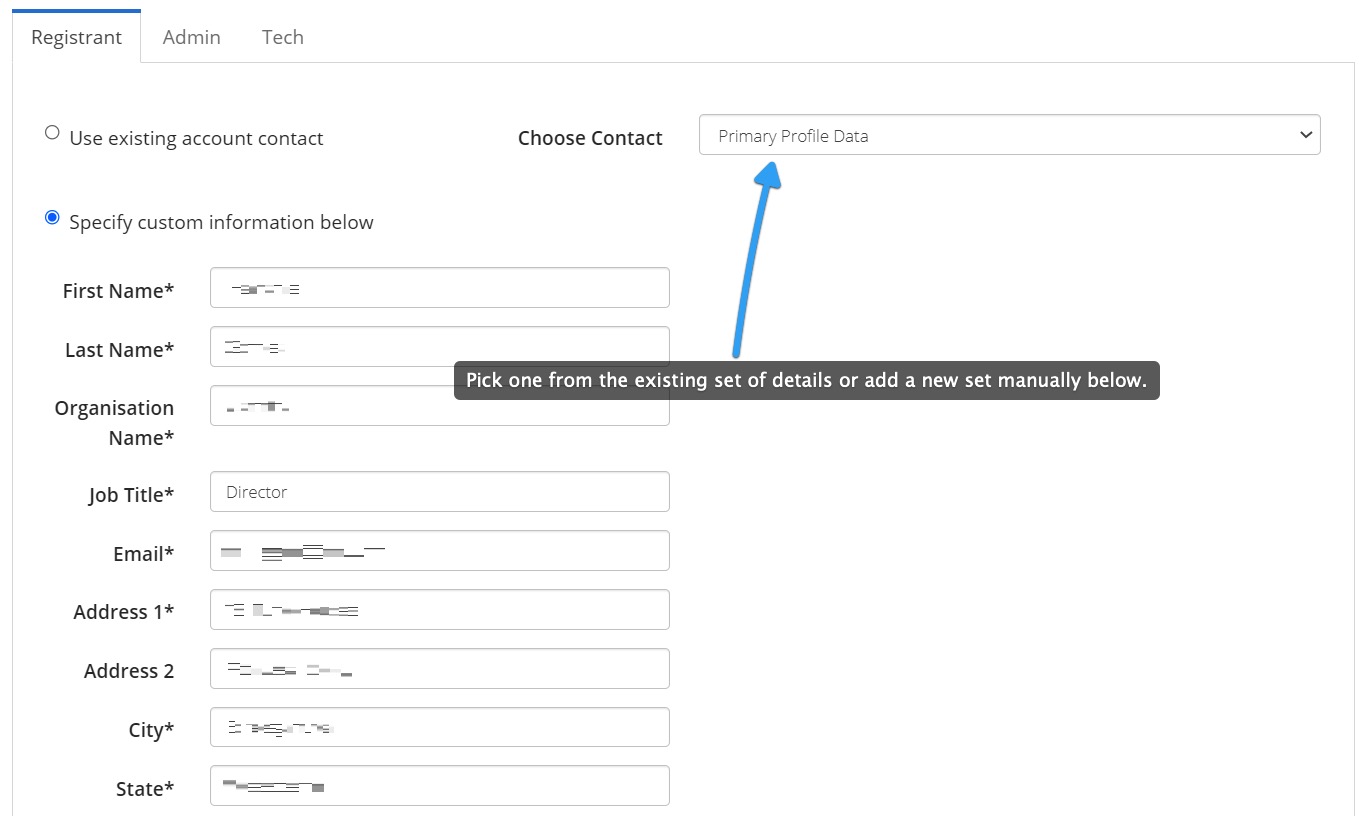Choose 'Specify custom information below' radio option
This screenshot has height=816, width=1372.
pyautogui.click(x=53, y=218)
